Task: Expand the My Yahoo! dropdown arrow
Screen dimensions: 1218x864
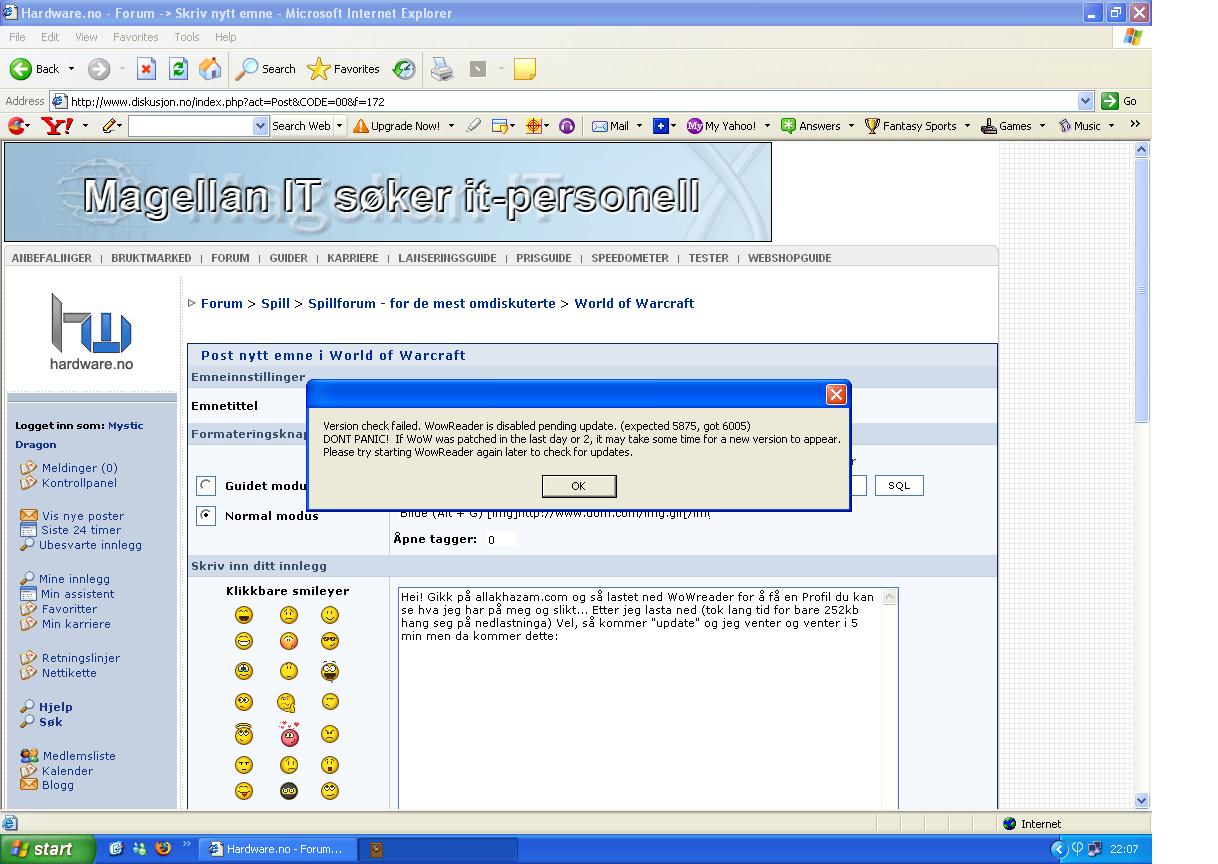Action: [x=767, y=126]
